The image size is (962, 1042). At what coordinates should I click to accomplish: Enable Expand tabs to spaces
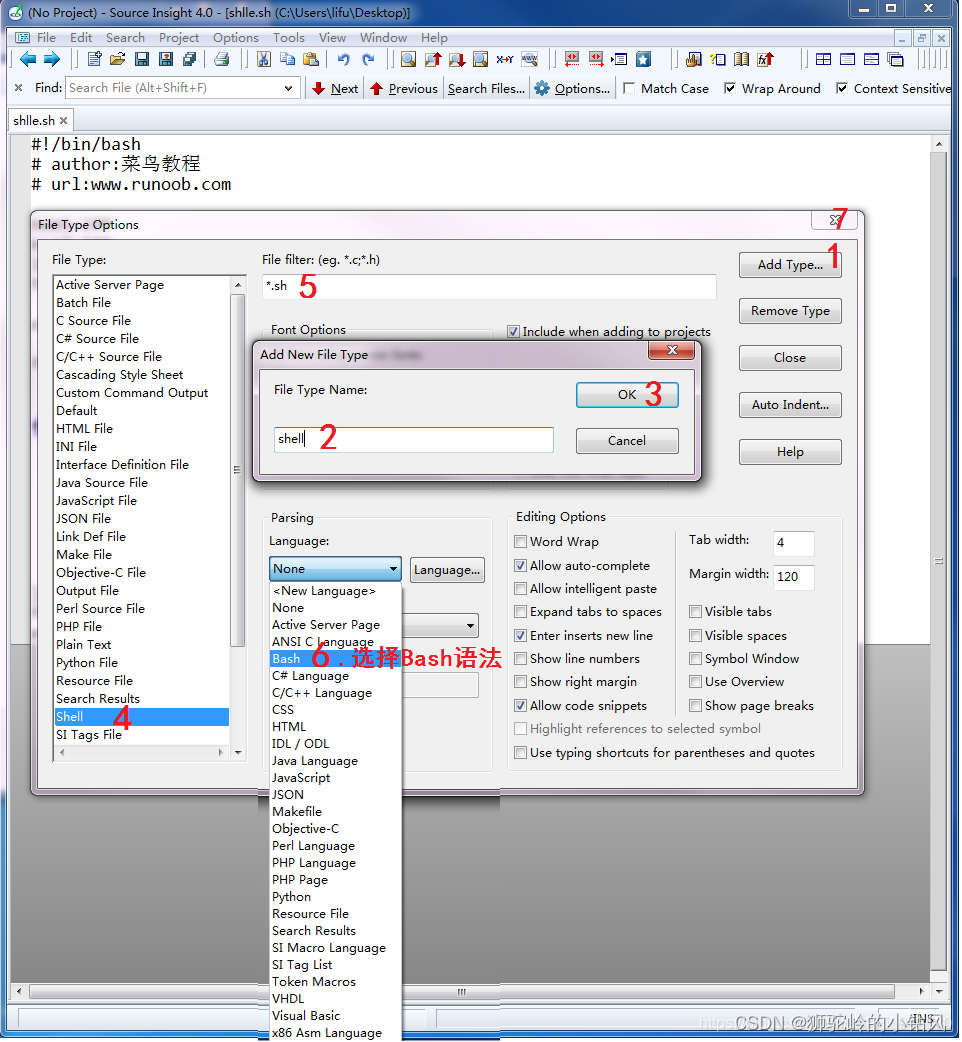pos(521,611)
